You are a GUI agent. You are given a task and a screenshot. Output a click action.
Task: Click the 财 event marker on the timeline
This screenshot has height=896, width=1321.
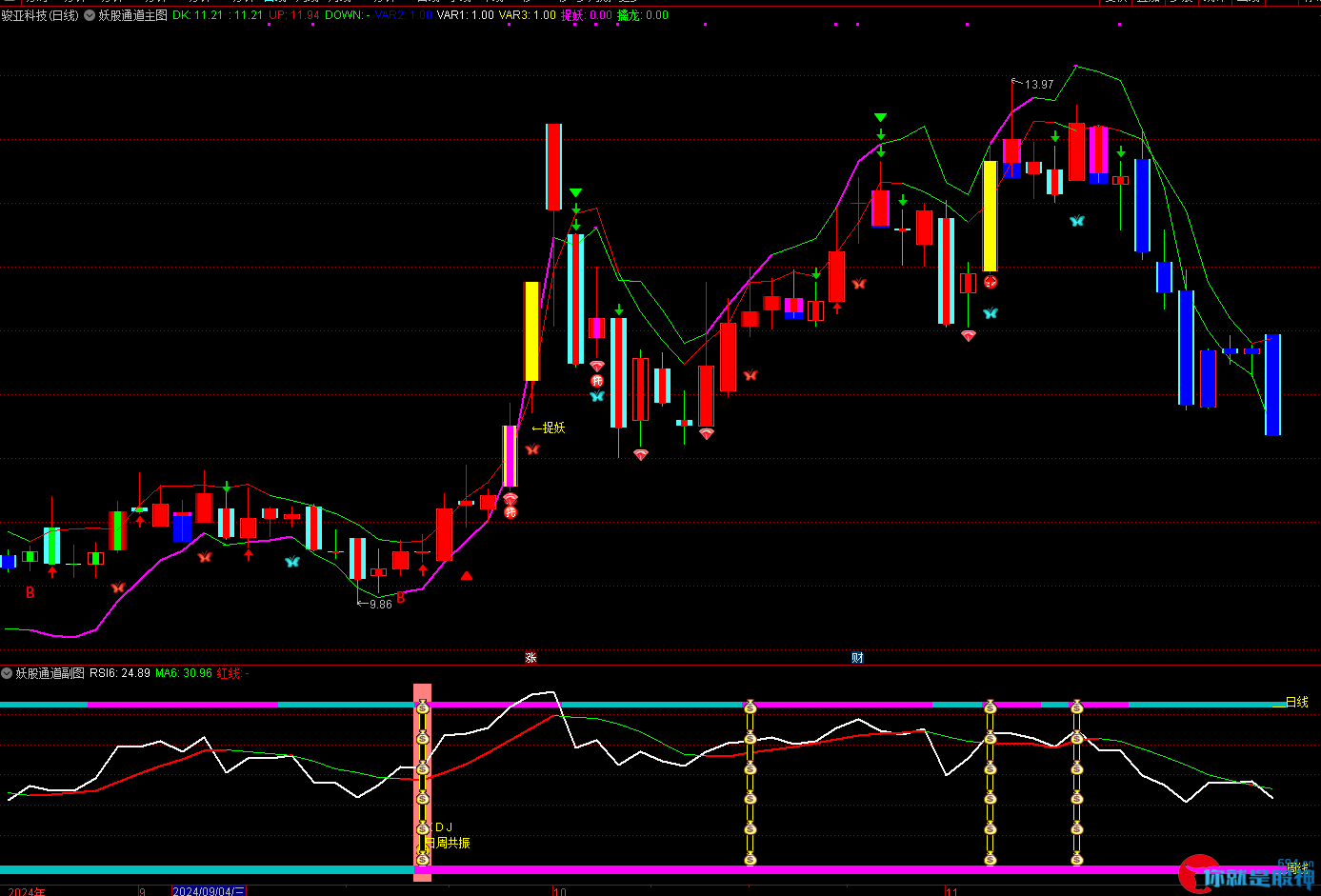coord(857,658)
